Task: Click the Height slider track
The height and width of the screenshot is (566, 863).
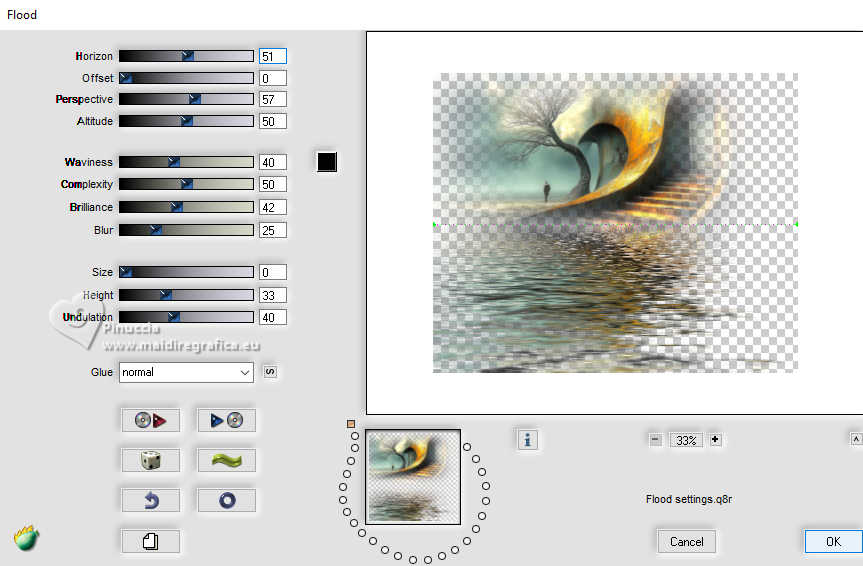Action: (186, 295)
